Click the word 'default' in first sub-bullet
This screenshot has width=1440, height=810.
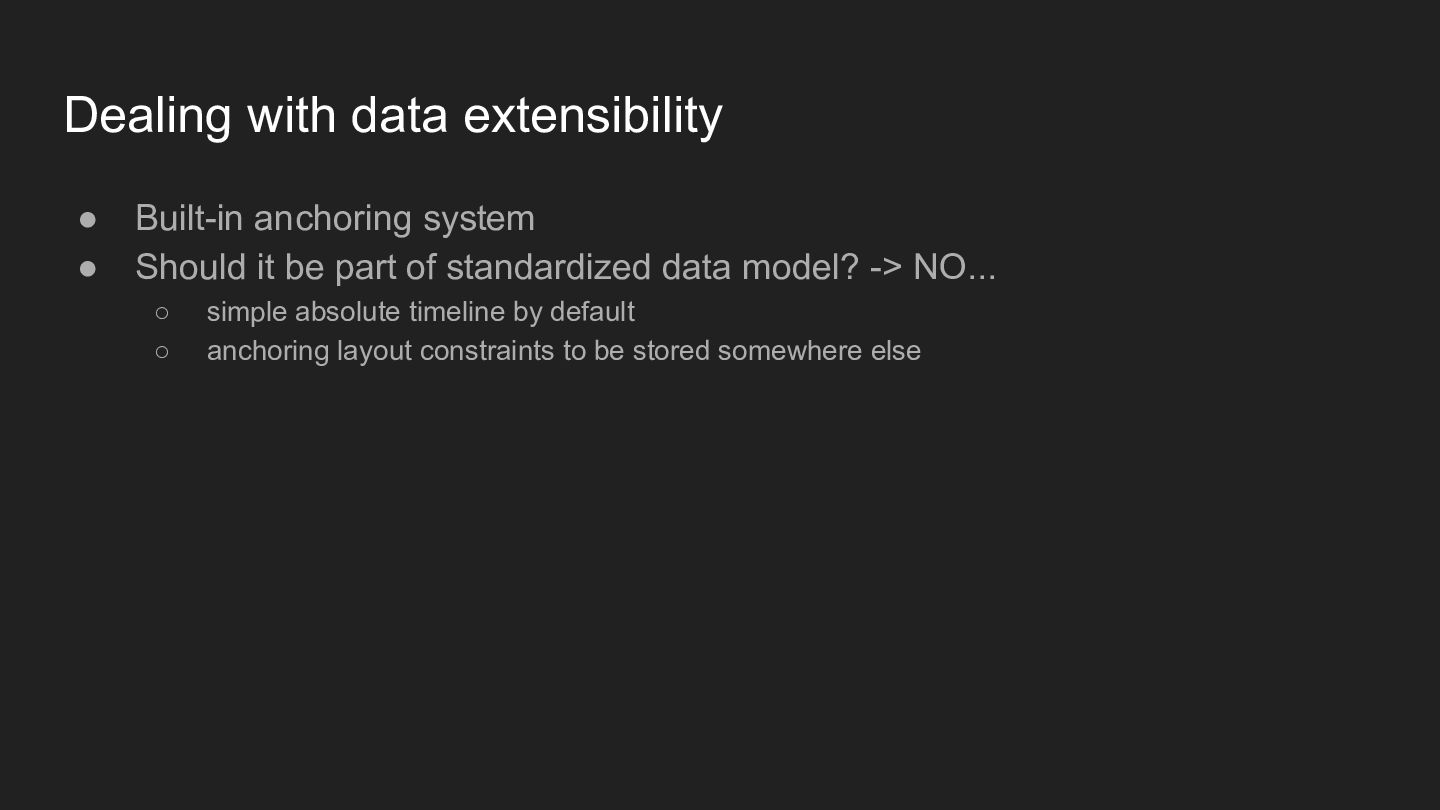point(592,312)
